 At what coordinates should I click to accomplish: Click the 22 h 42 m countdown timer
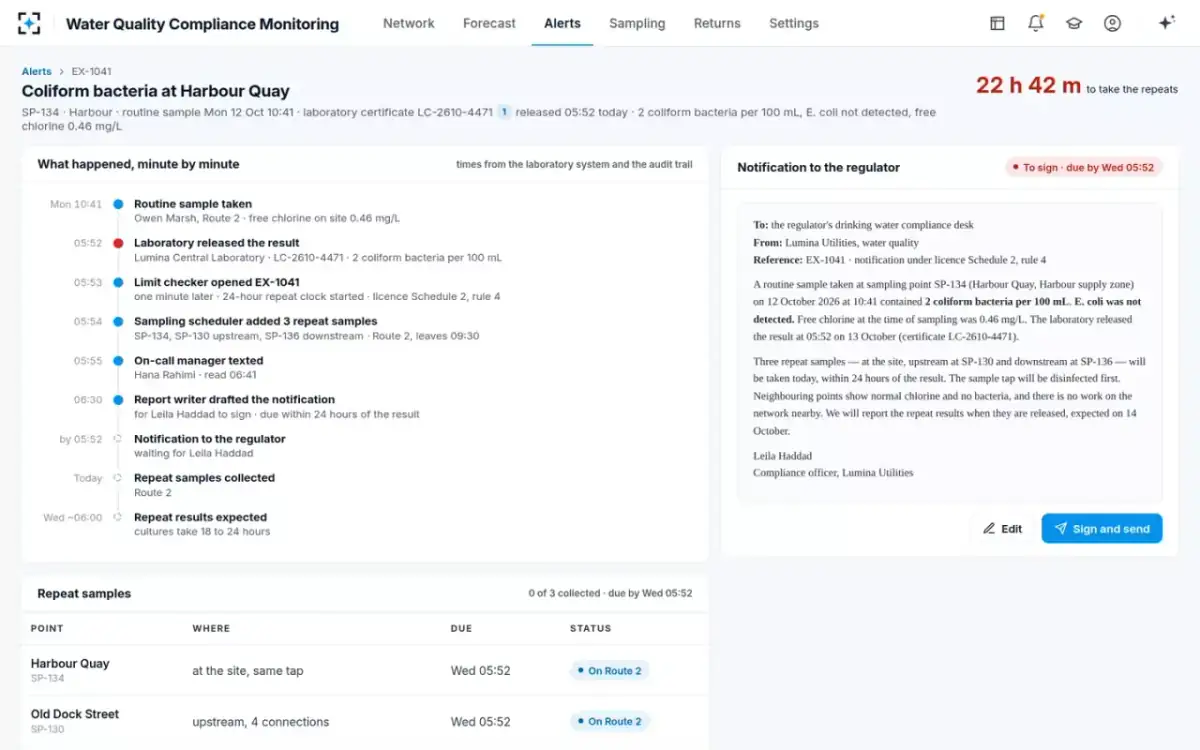click(1028, 86)
